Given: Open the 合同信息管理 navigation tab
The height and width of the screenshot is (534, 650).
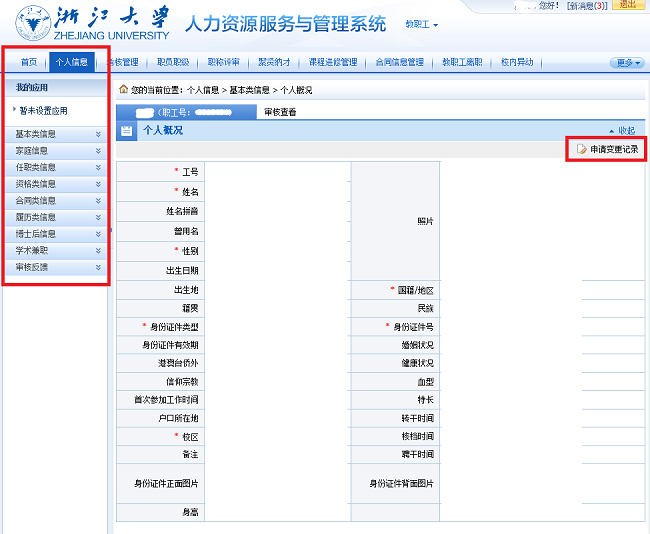Looking at the screenshot, I should [x=399, y=62].
